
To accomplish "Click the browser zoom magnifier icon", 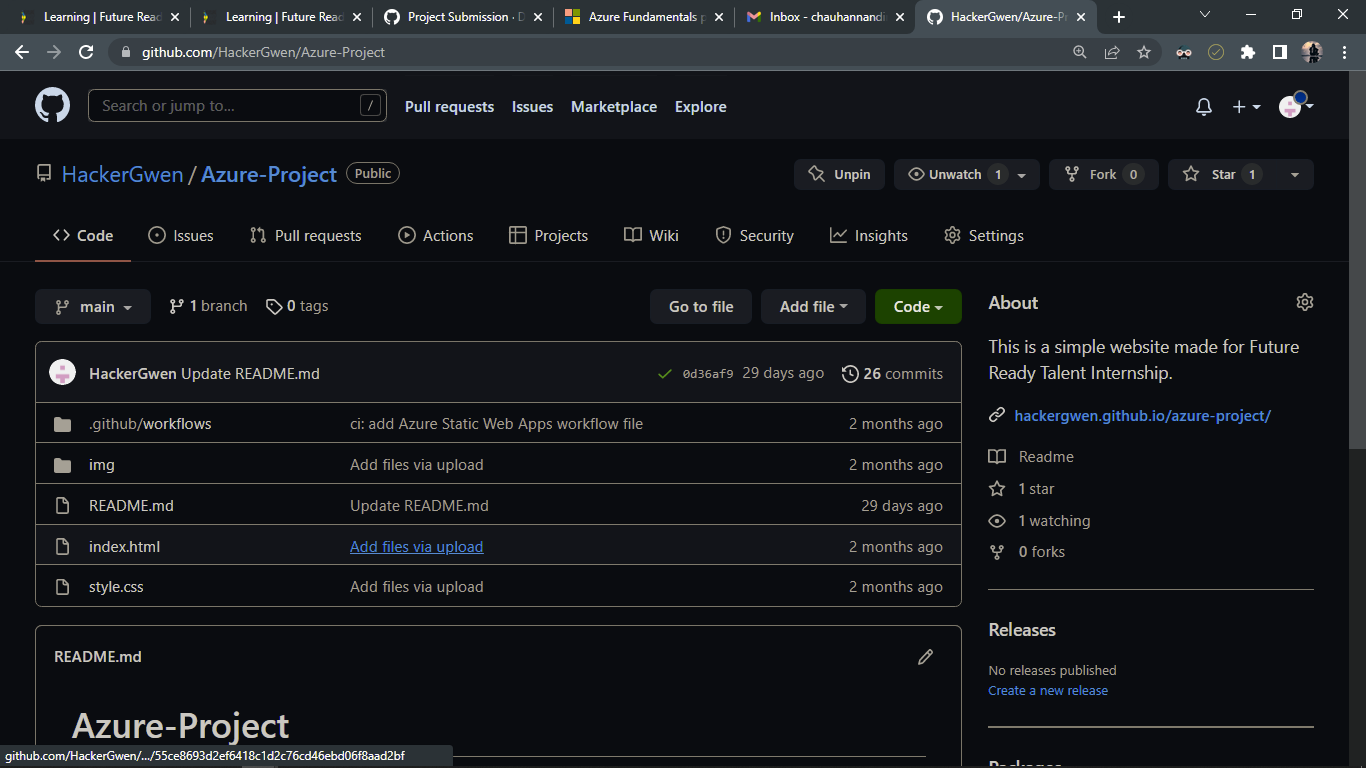I will [1080, 52].
